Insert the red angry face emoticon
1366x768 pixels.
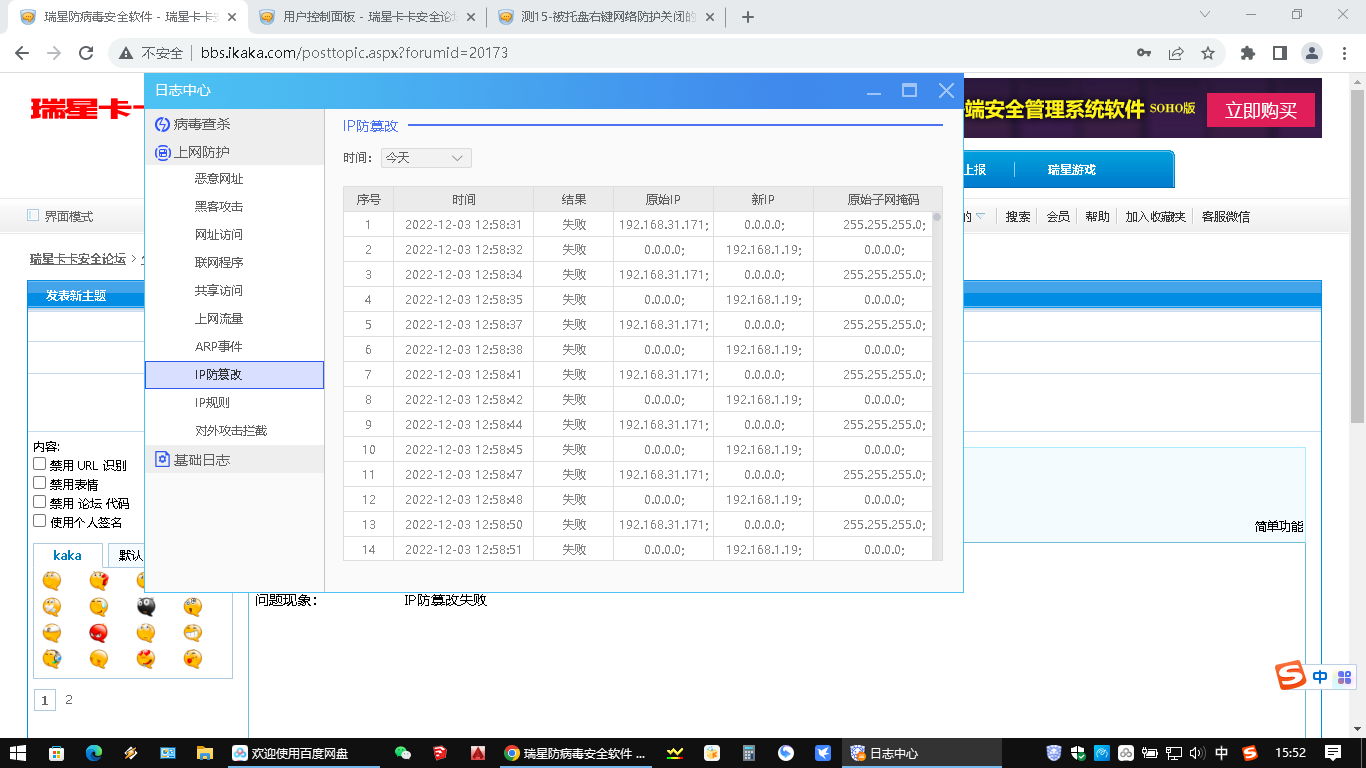pos(99,632)
